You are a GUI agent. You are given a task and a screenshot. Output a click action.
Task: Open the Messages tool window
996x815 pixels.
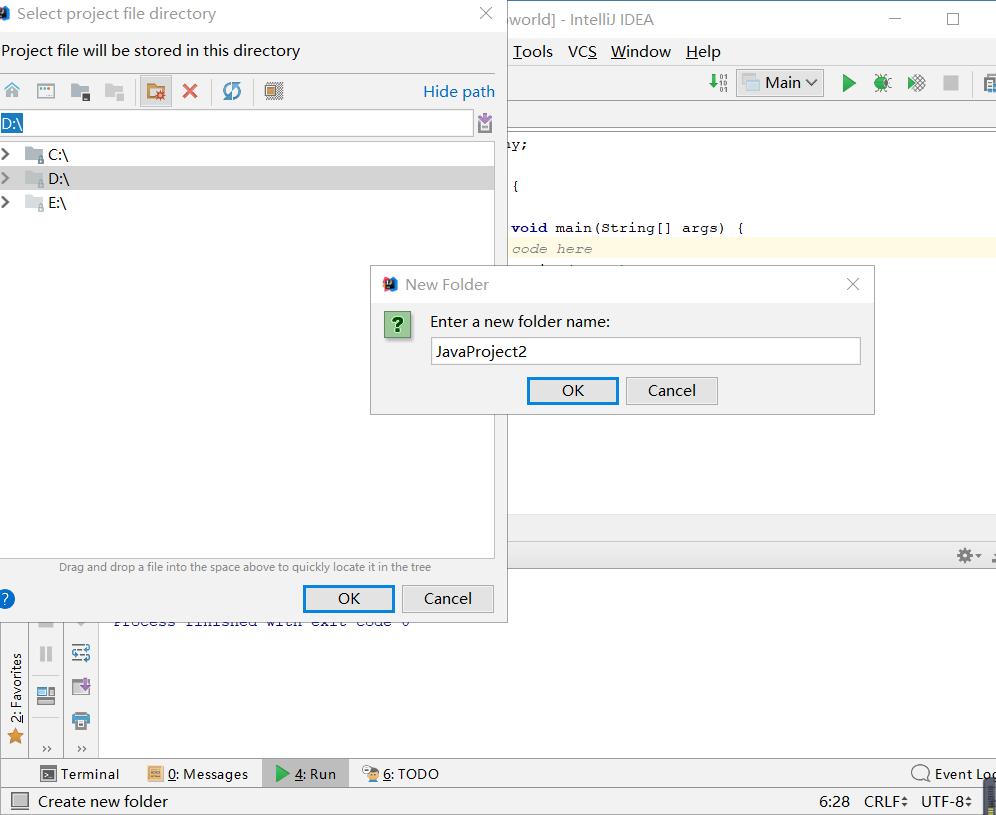tap(198, 774)
